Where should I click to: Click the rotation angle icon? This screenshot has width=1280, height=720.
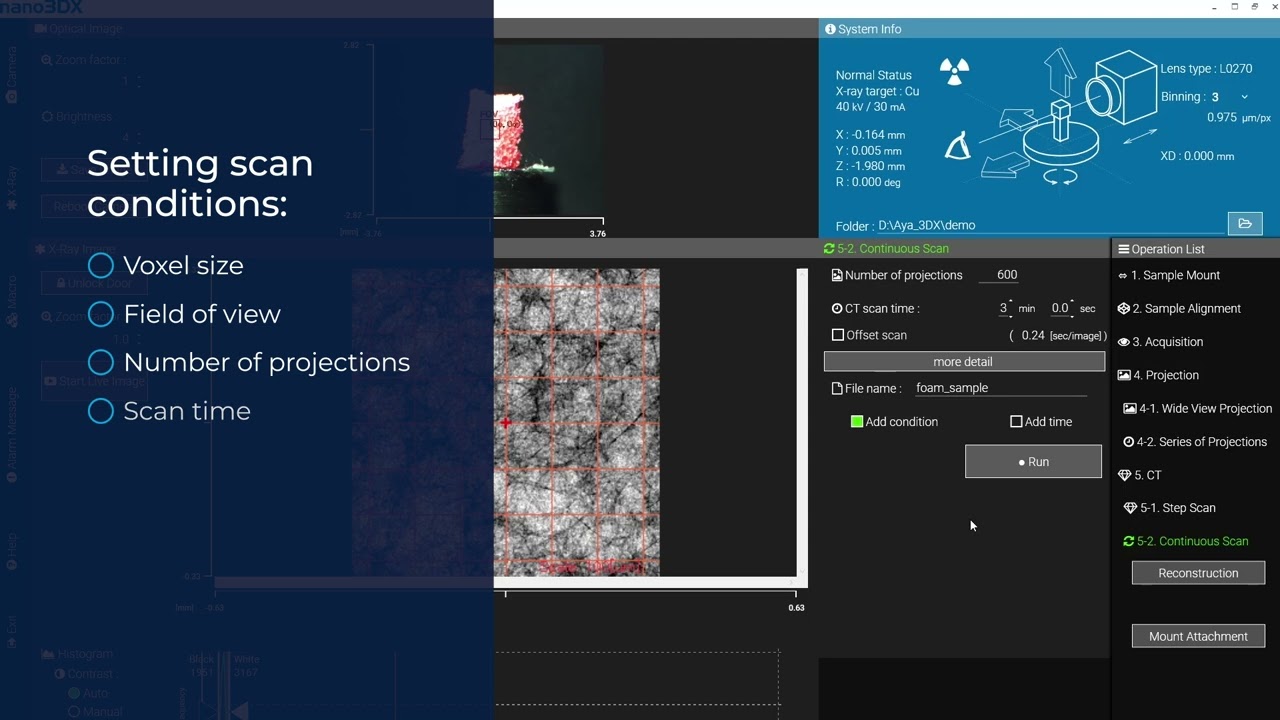pyautogui.click(x=957, y=146)
